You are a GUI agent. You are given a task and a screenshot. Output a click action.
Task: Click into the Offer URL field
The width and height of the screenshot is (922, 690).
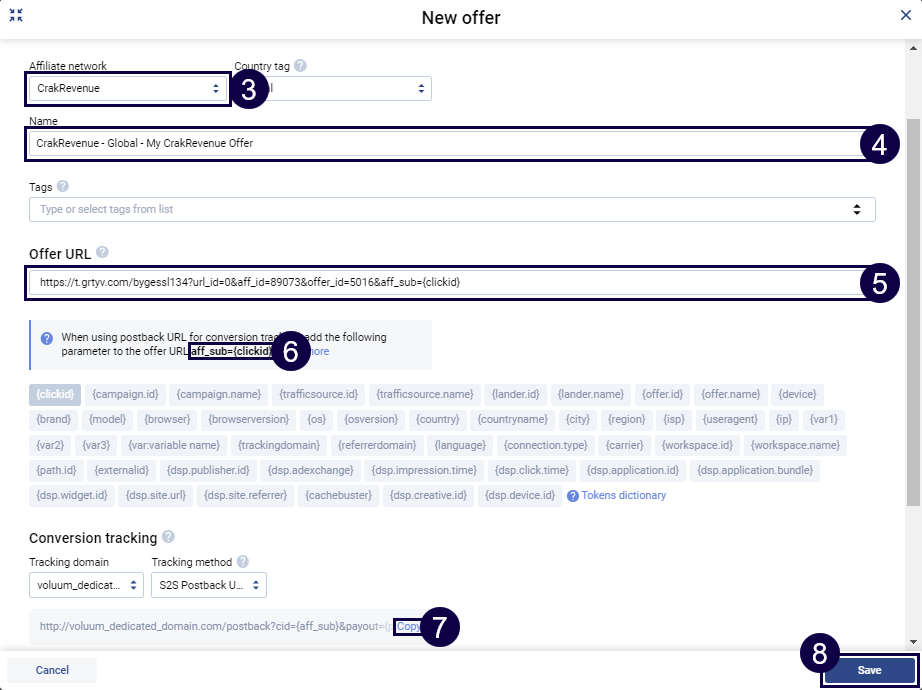(x=440, y=283)
